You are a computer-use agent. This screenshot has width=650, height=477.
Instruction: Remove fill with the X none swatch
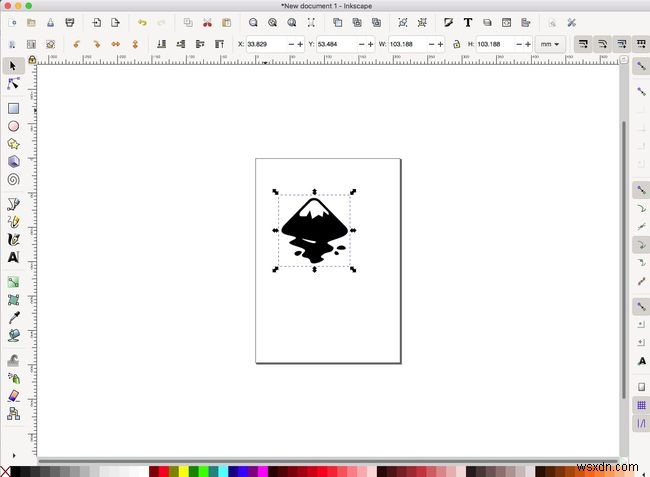coord(5,472)
